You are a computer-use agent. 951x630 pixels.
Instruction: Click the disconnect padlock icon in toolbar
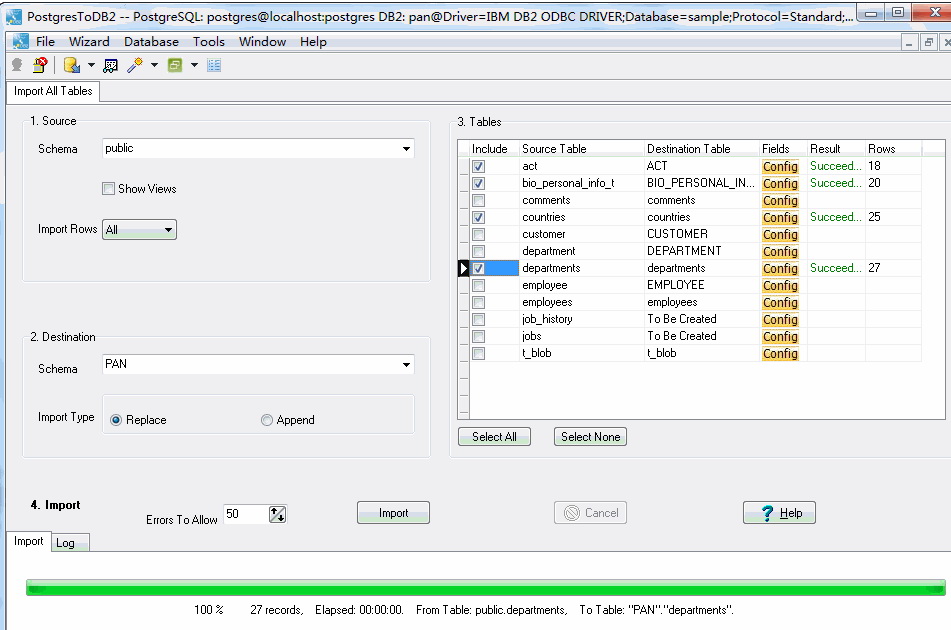point(40,65)
